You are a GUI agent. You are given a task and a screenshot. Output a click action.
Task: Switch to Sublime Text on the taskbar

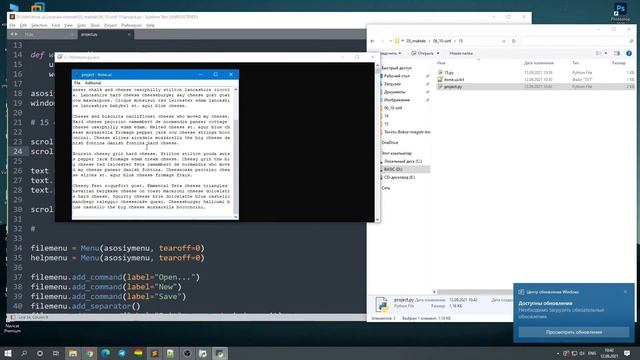[x=154, y=353]
